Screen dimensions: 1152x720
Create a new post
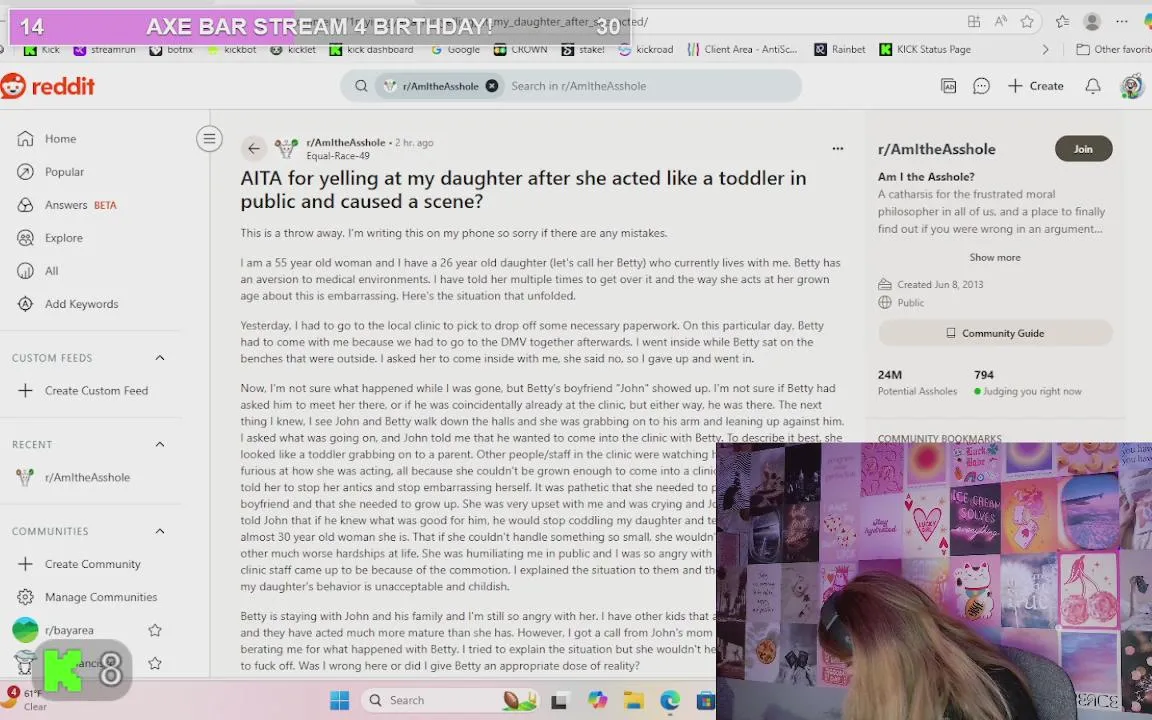click(1036, 86)
